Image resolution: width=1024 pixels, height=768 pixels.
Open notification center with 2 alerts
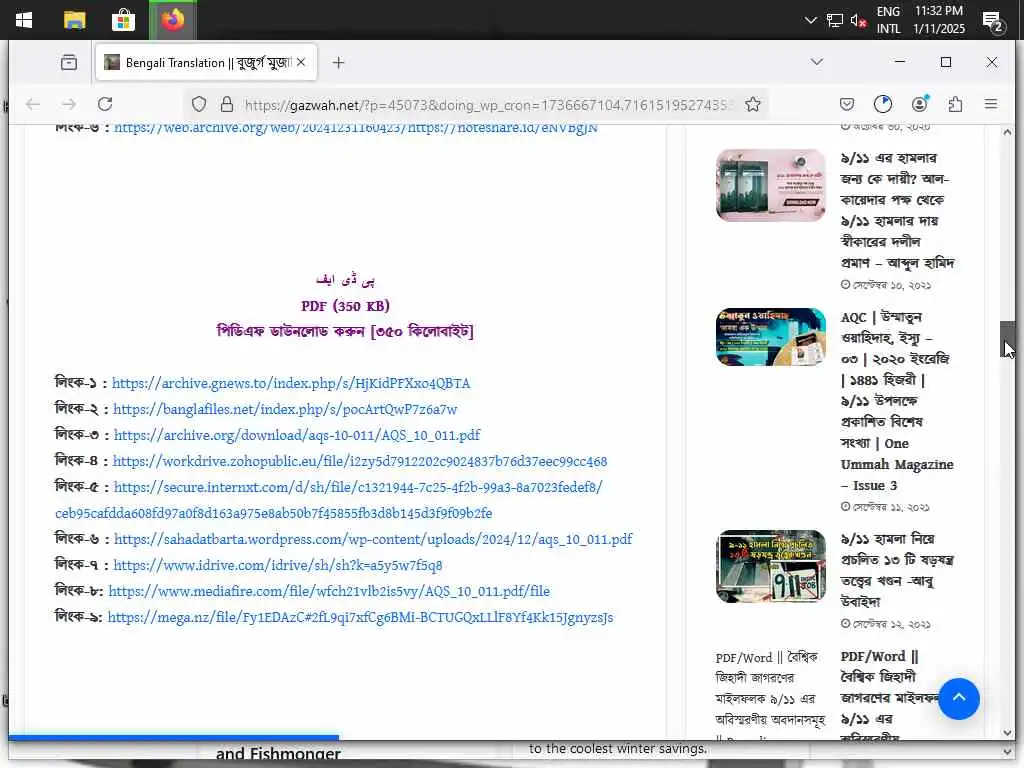[x=993, y=22]
